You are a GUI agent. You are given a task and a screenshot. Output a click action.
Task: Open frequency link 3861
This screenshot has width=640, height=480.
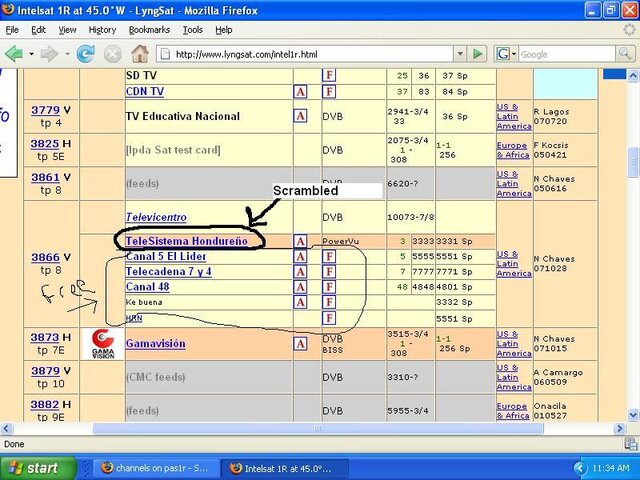[x=45, y=177]
